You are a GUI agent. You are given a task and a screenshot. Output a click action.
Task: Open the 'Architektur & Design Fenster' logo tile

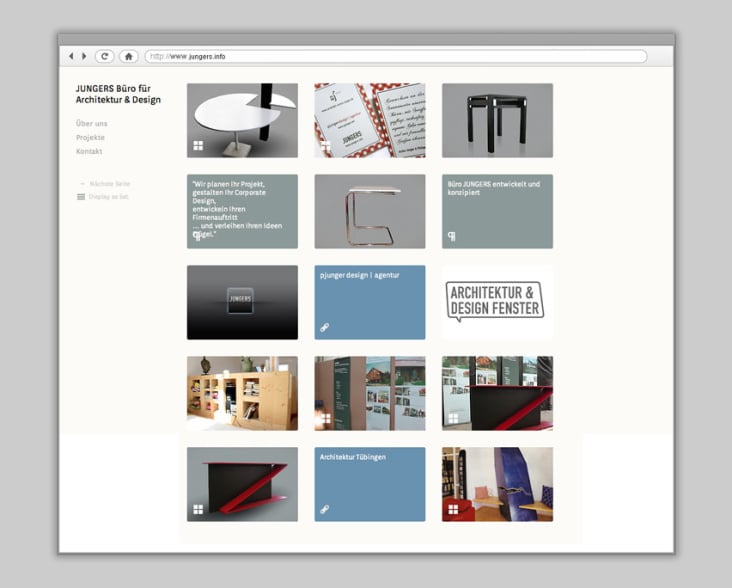pyautogui.click(x=497, y=302)
